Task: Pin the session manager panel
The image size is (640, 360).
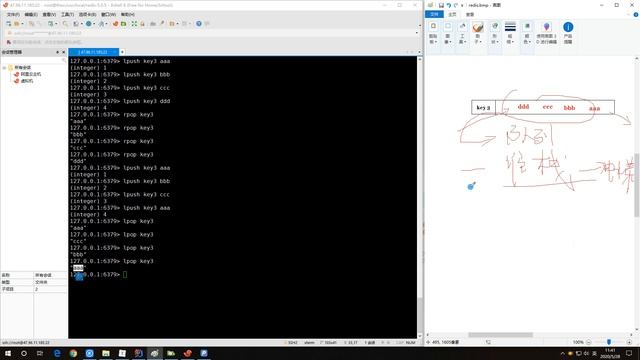Action: point(58,52)
